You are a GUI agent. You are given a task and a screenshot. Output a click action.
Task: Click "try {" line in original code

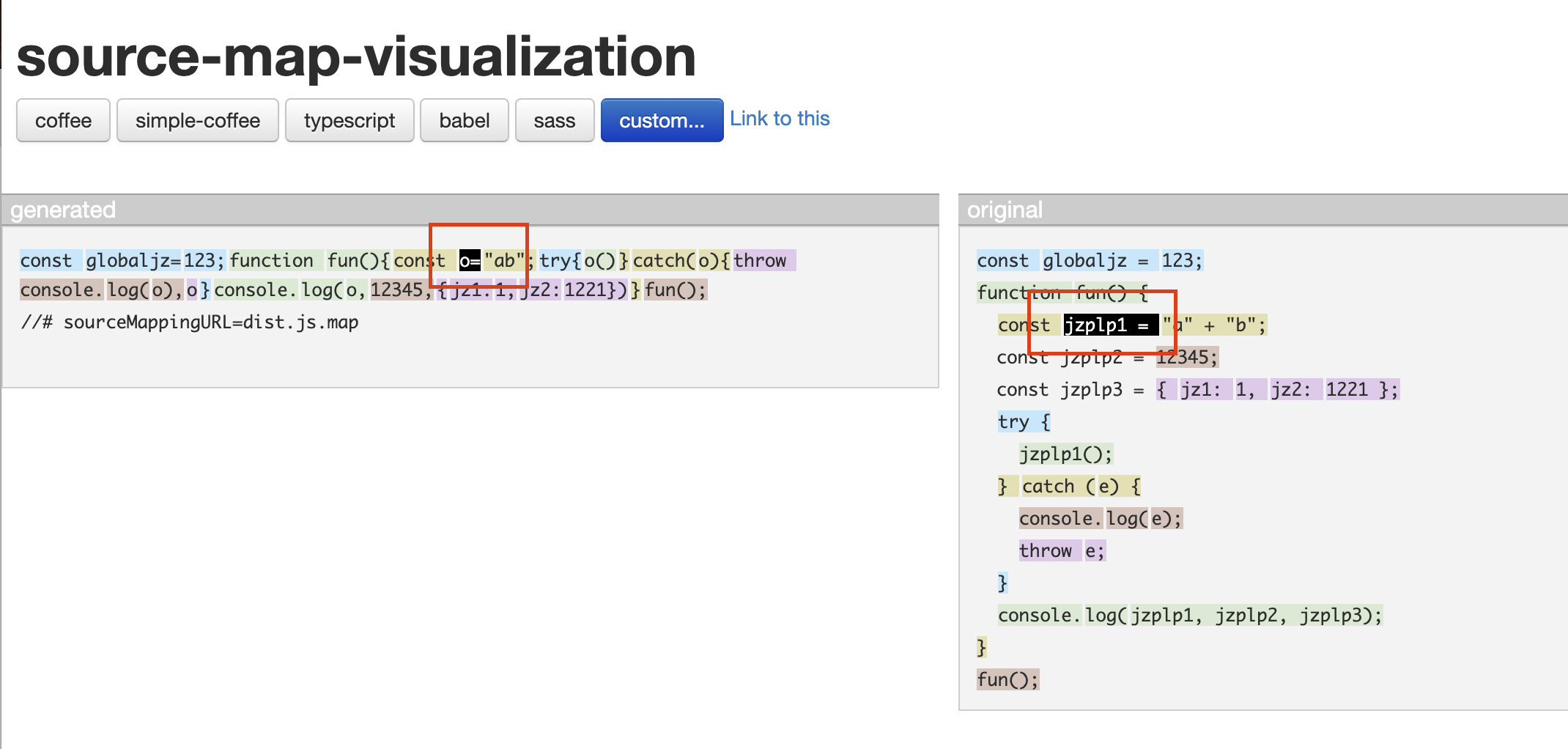[x=1024, y=421]
